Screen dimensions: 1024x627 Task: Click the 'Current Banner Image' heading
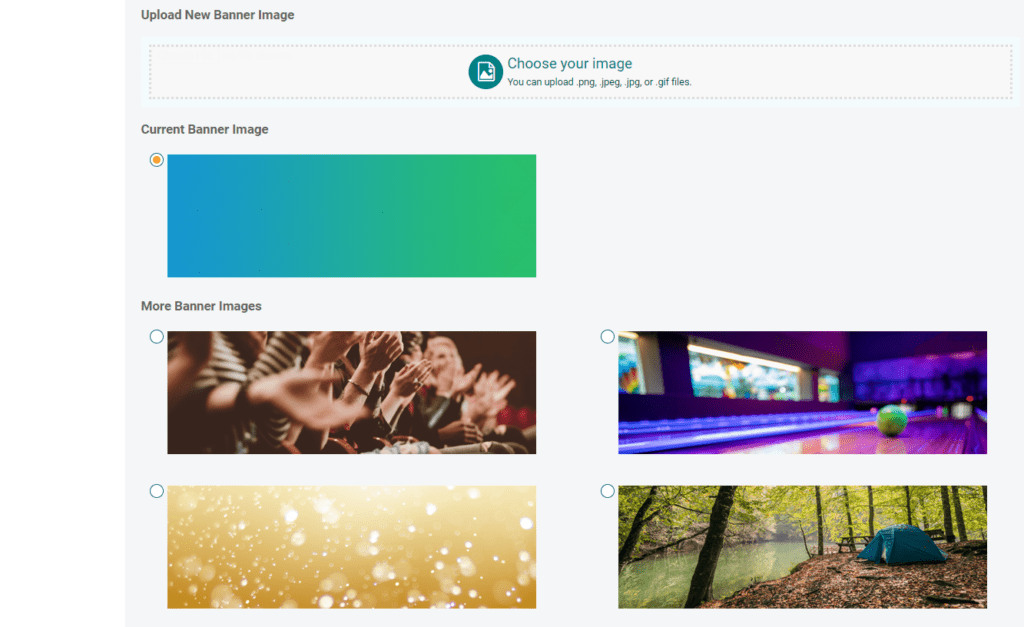tap(204, 129)
